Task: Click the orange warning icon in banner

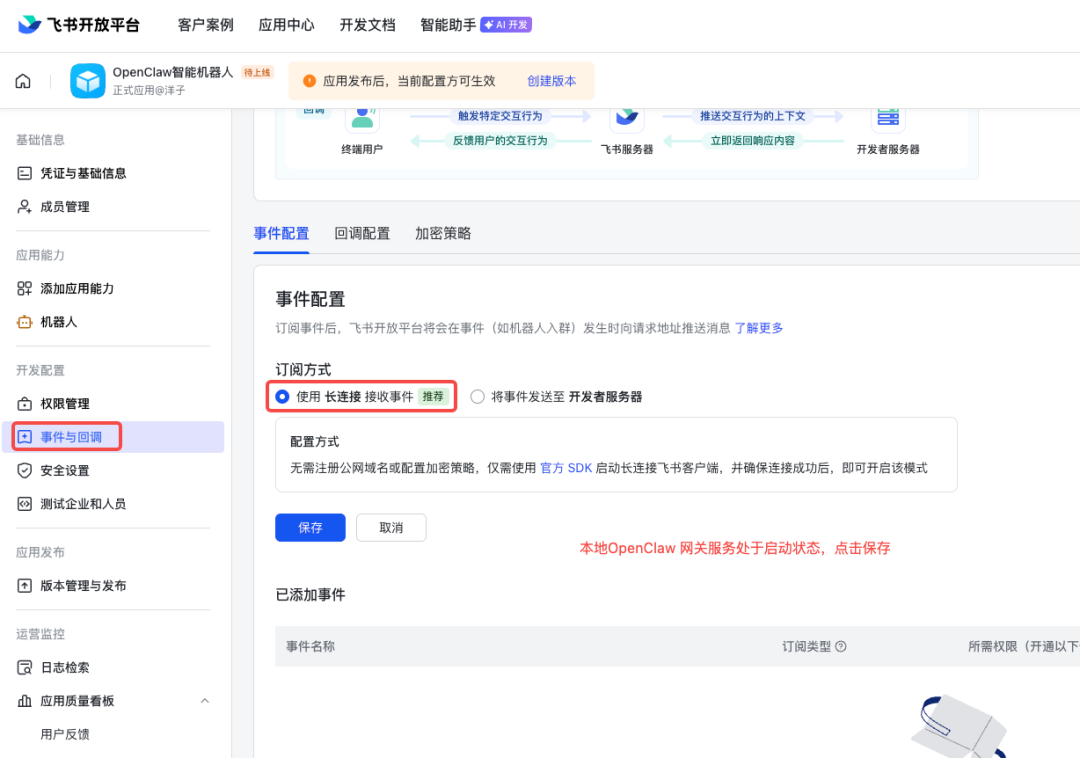Action: (x=309, y=81)
